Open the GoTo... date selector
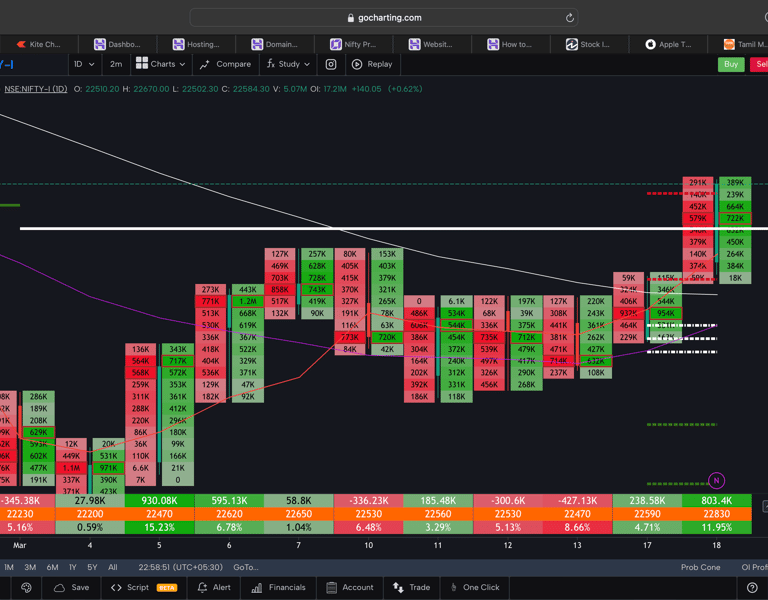The width and height of the screenshot is (768, 600). point(246,567)
